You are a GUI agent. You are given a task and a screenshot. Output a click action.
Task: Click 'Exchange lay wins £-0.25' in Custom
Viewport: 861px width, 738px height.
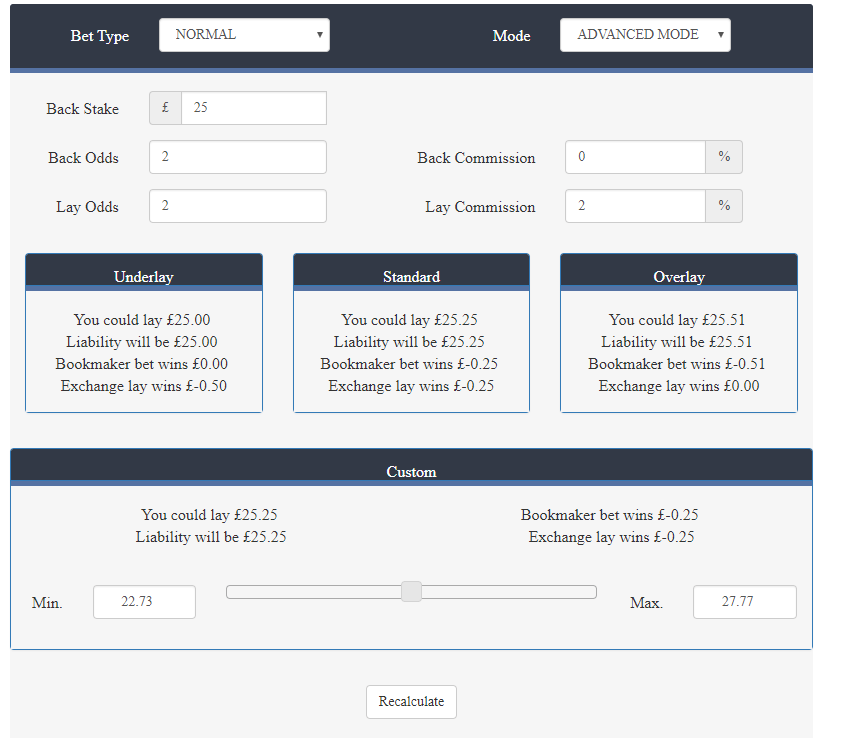(611, 537)
